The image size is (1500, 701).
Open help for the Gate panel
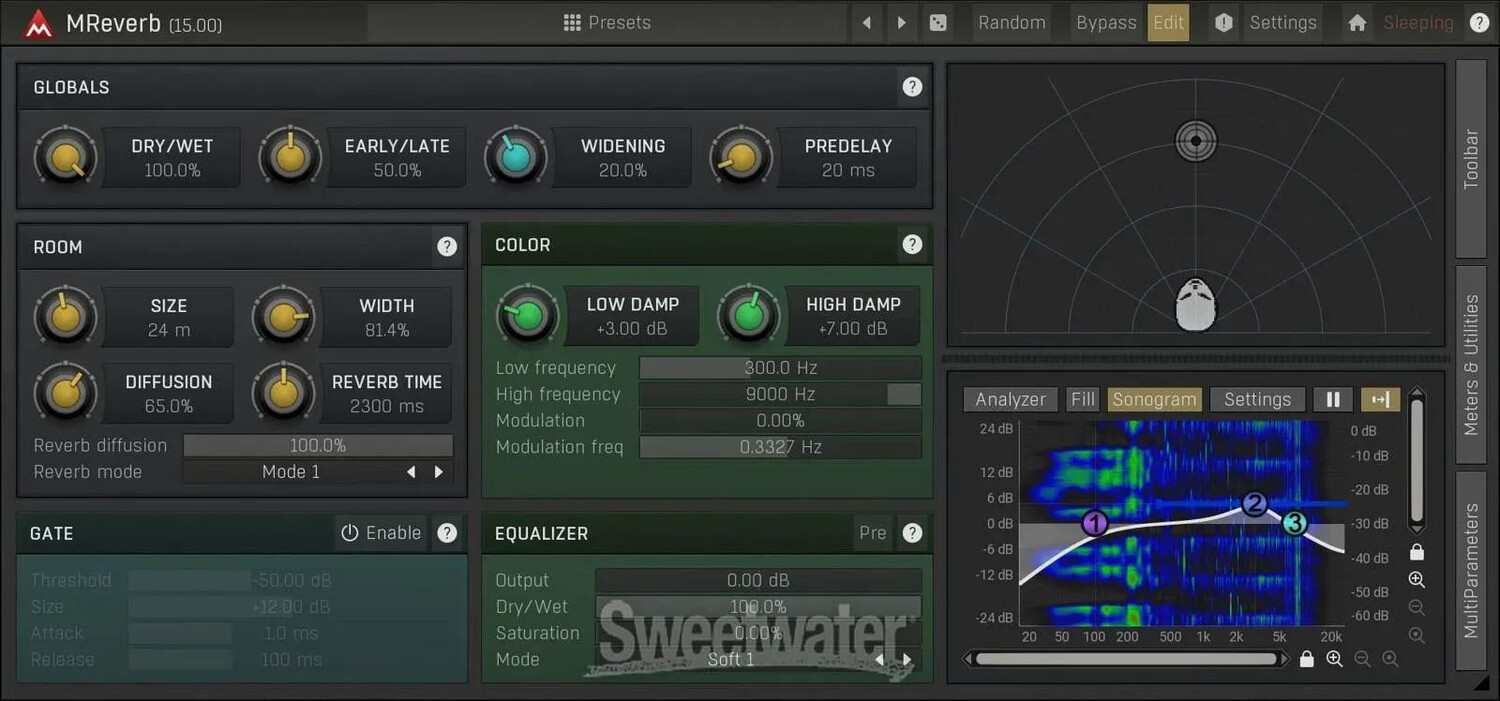tap(447, 533)
